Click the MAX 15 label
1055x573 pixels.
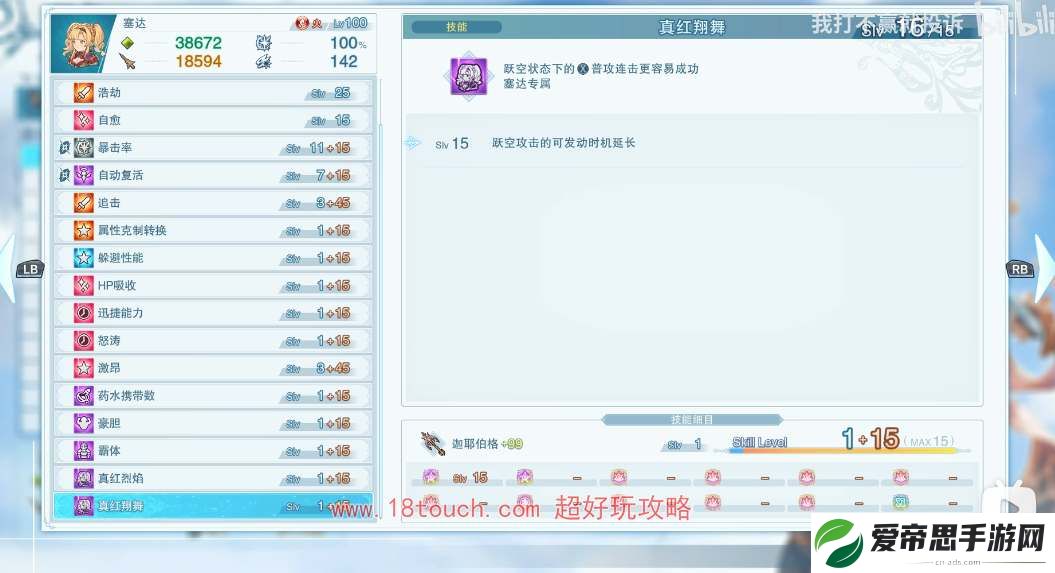(929, 441)
